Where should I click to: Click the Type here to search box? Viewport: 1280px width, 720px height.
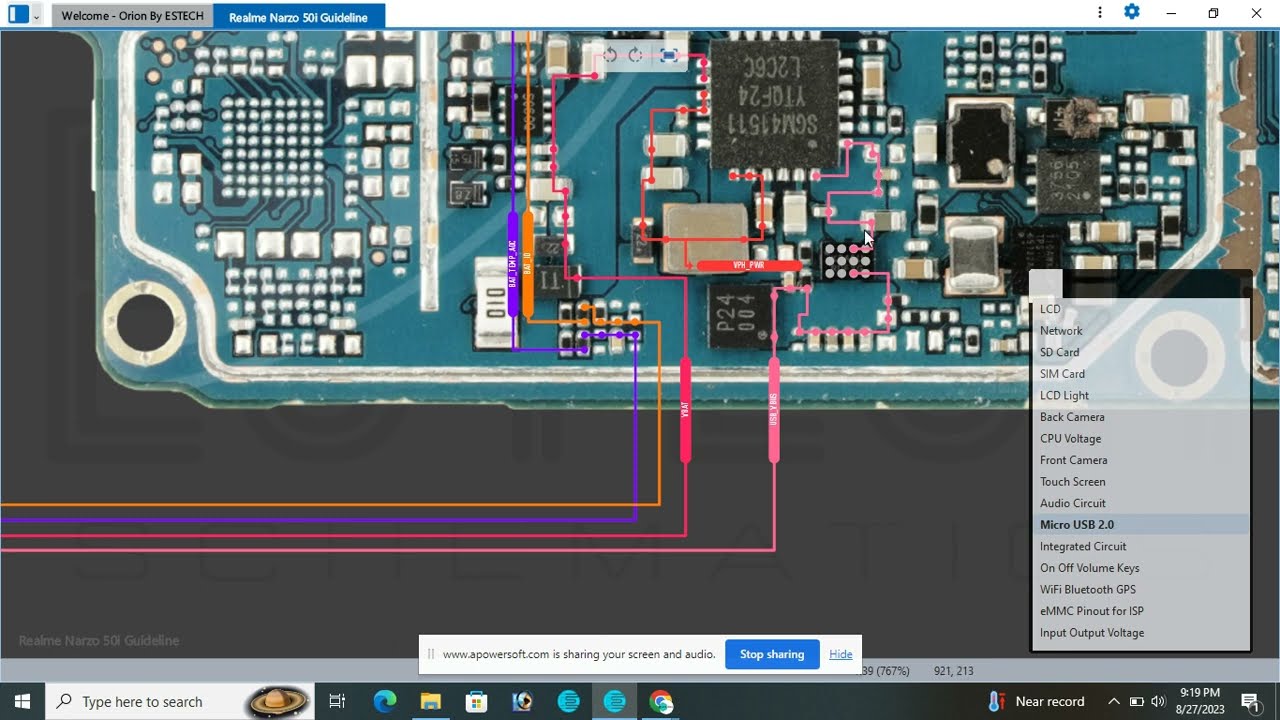[180, 701]
